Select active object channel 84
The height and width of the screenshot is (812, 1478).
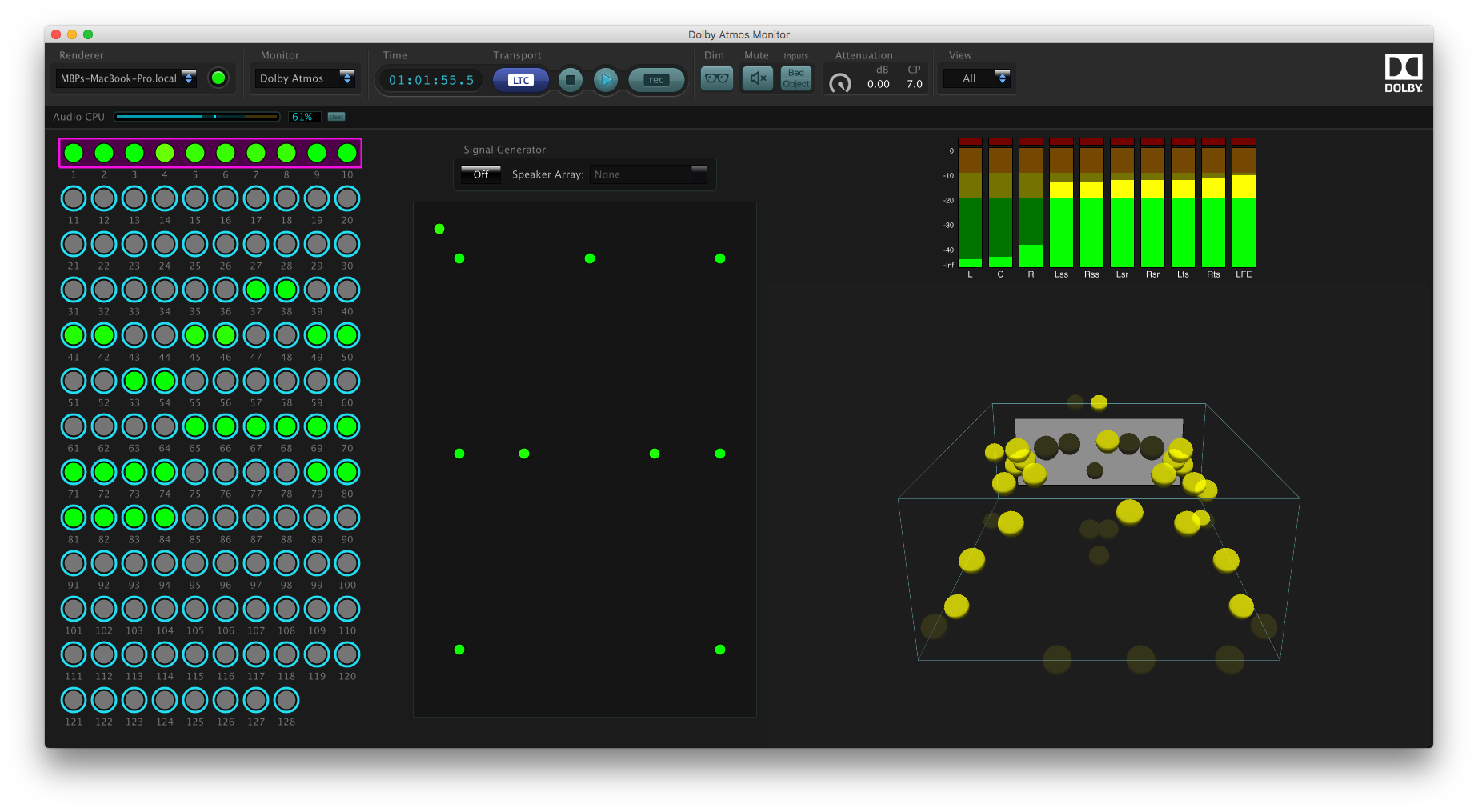(165, 517)
